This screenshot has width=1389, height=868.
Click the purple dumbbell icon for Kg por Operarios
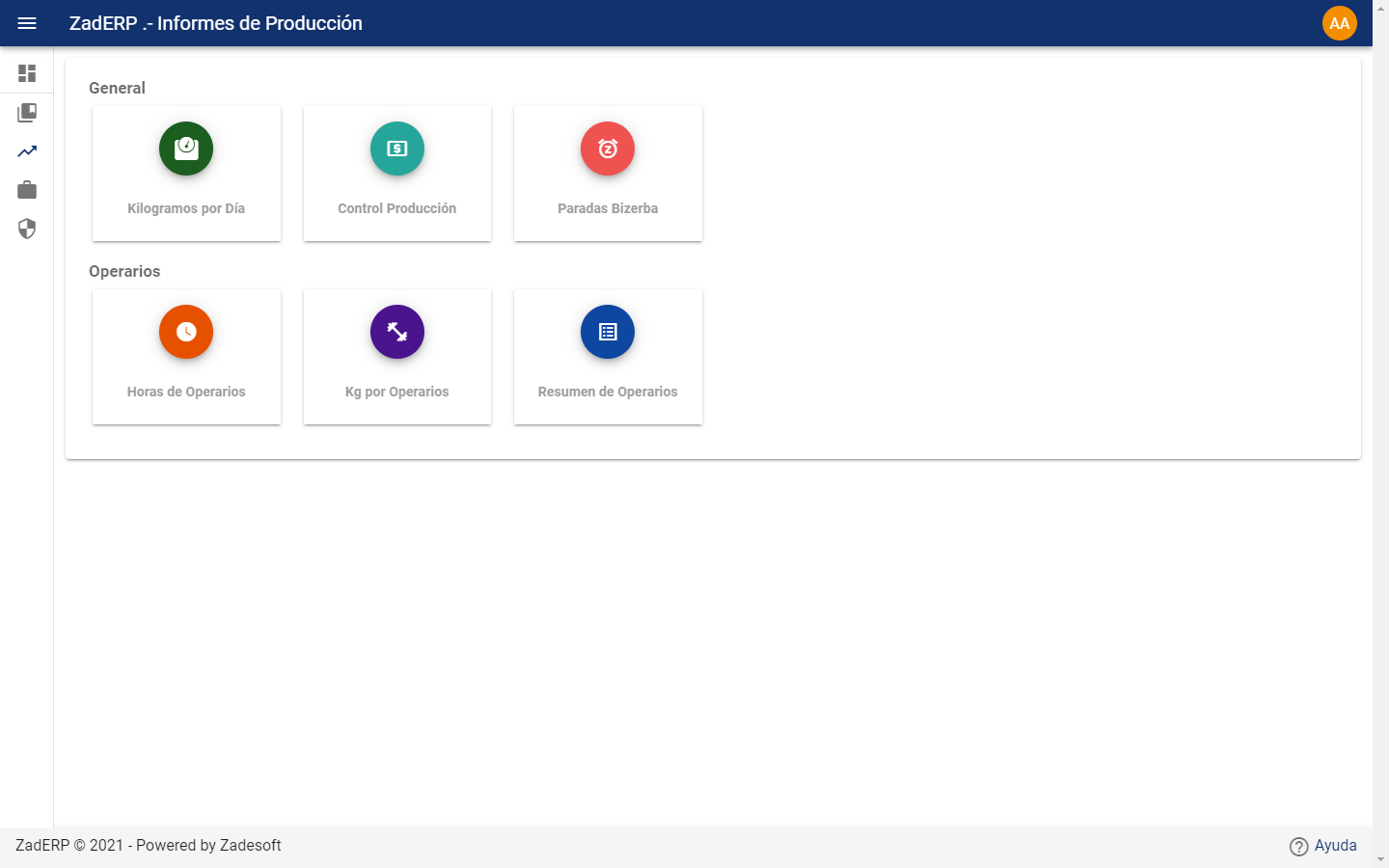397,332
